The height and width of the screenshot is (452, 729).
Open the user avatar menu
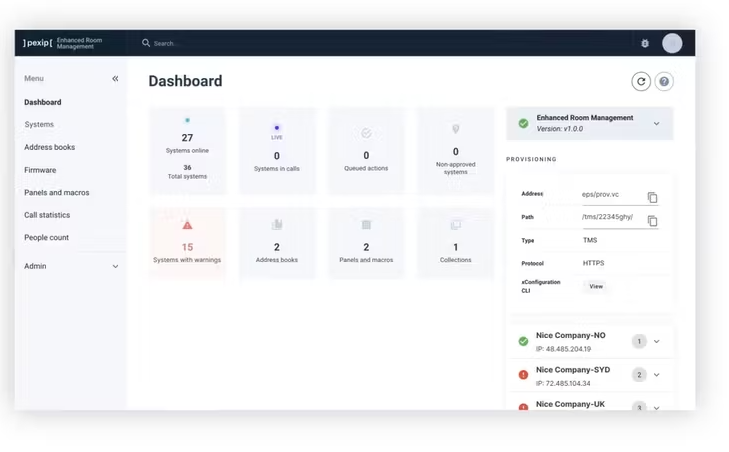click(672, 43)
